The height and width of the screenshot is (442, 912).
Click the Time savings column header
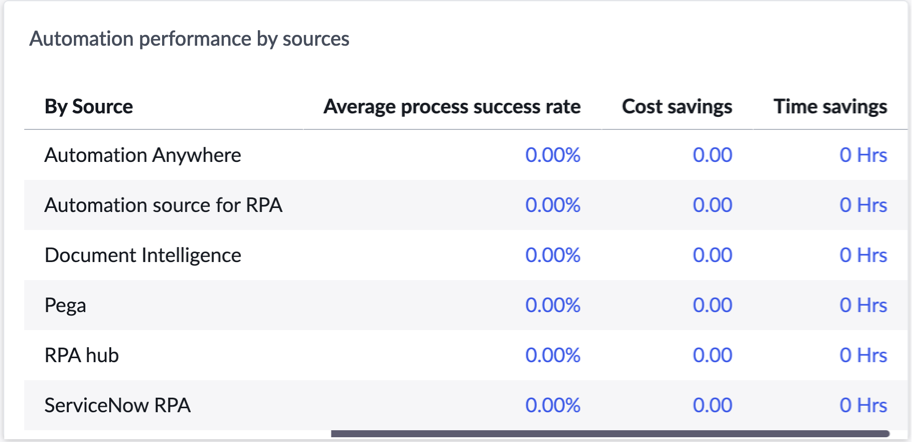(x=830, y=106)
